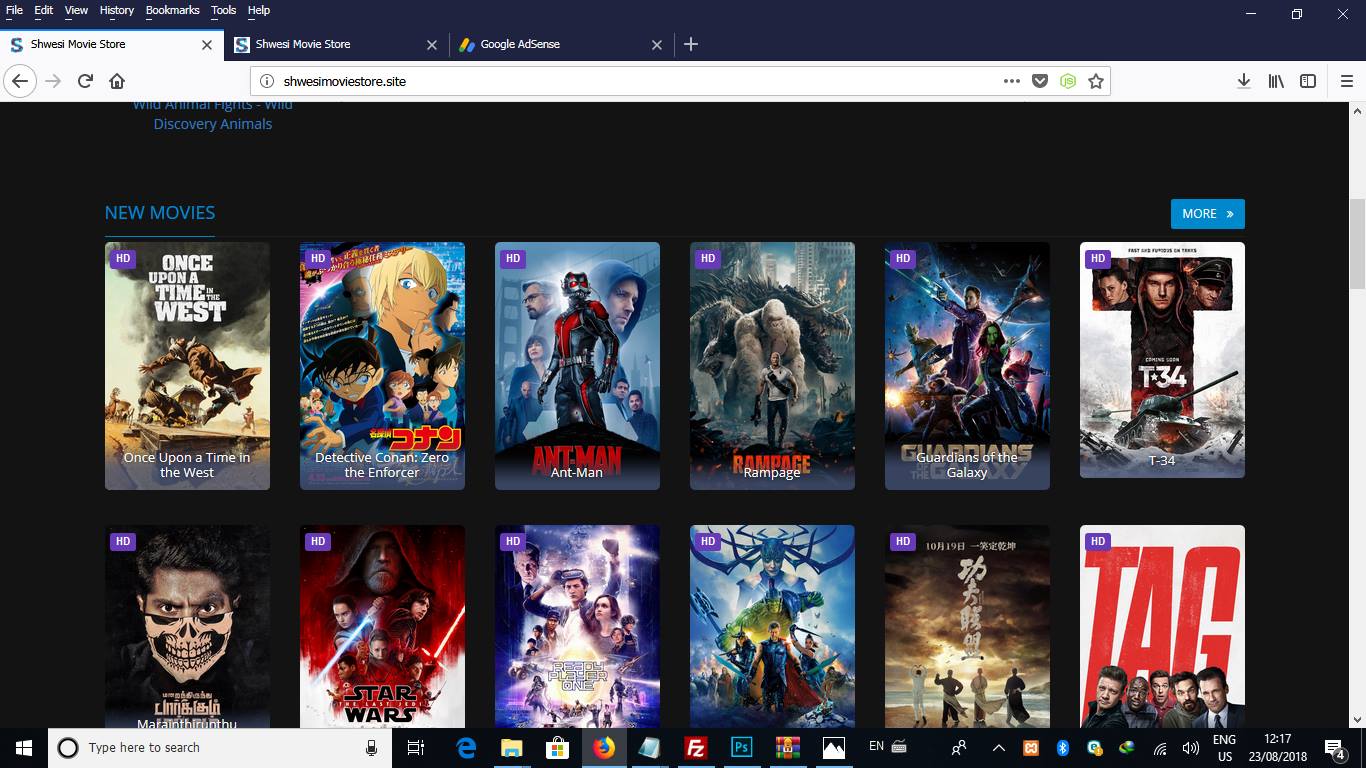Open the Star Wars The Last Jedi poster
This screenshot has height=768, width=1366.
382,627
